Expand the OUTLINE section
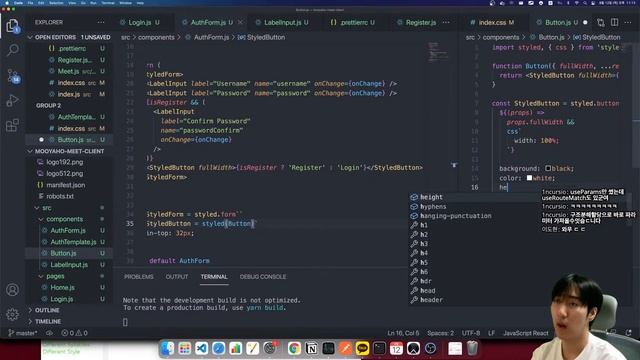Image resolution: width=640 pixels, height=360 pixels. [x=47, y=310]
